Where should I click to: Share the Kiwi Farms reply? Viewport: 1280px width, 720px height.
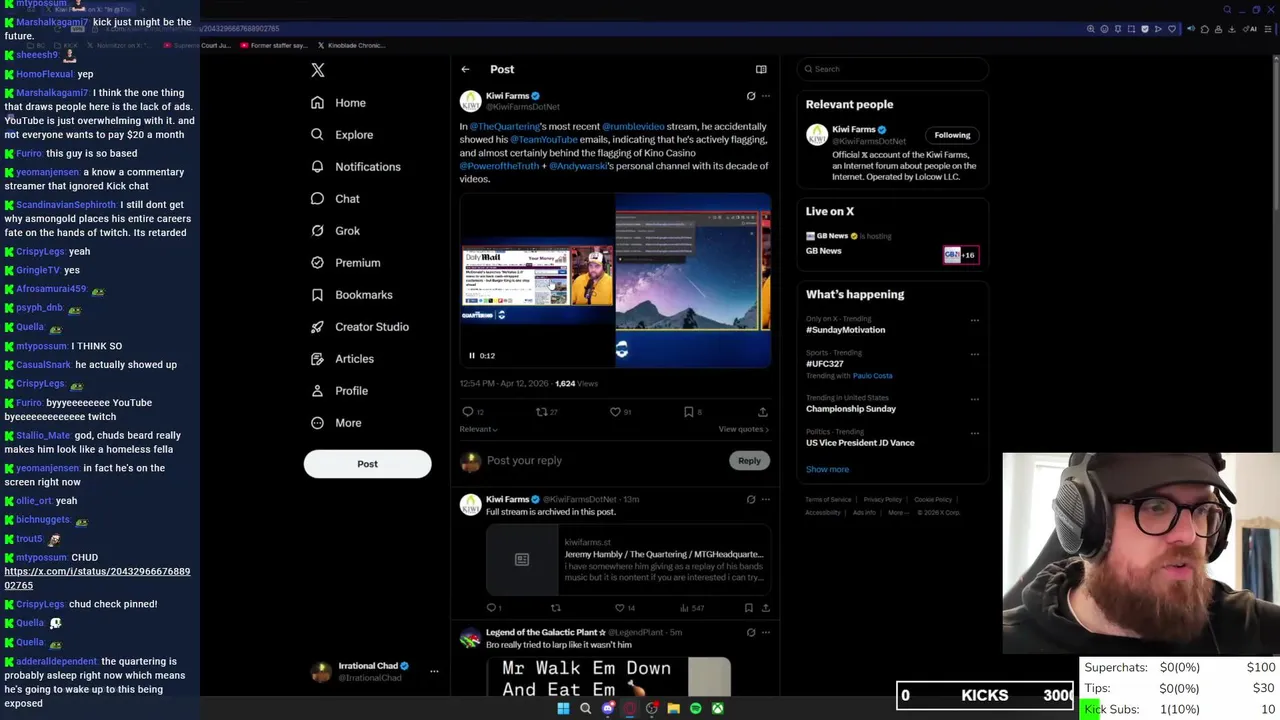[x=765, y=608]
